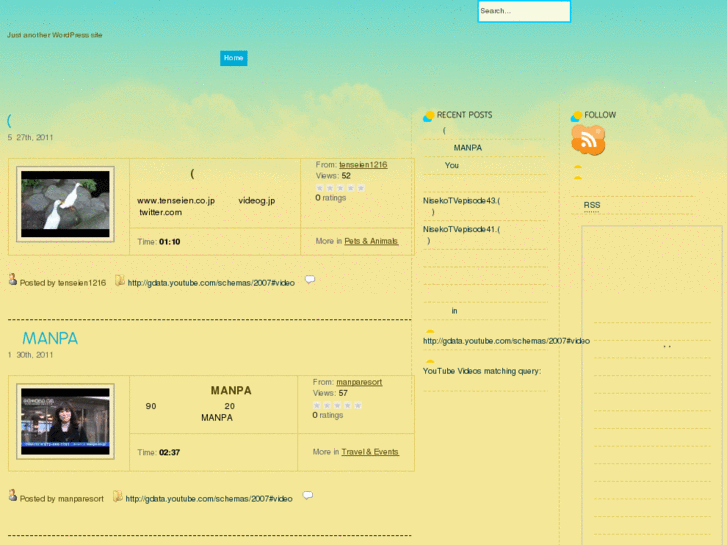Open the You entry in Recent Posts
This screenshot has width=727, height=545.
[x=452, y=166]
